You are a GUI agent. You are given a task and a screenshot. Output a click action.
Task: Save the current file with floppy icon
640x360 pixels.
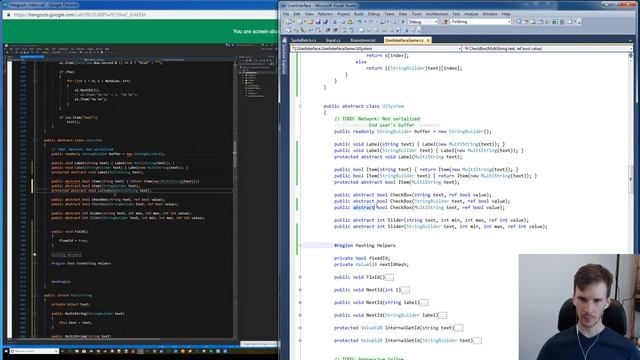(318, 22)
